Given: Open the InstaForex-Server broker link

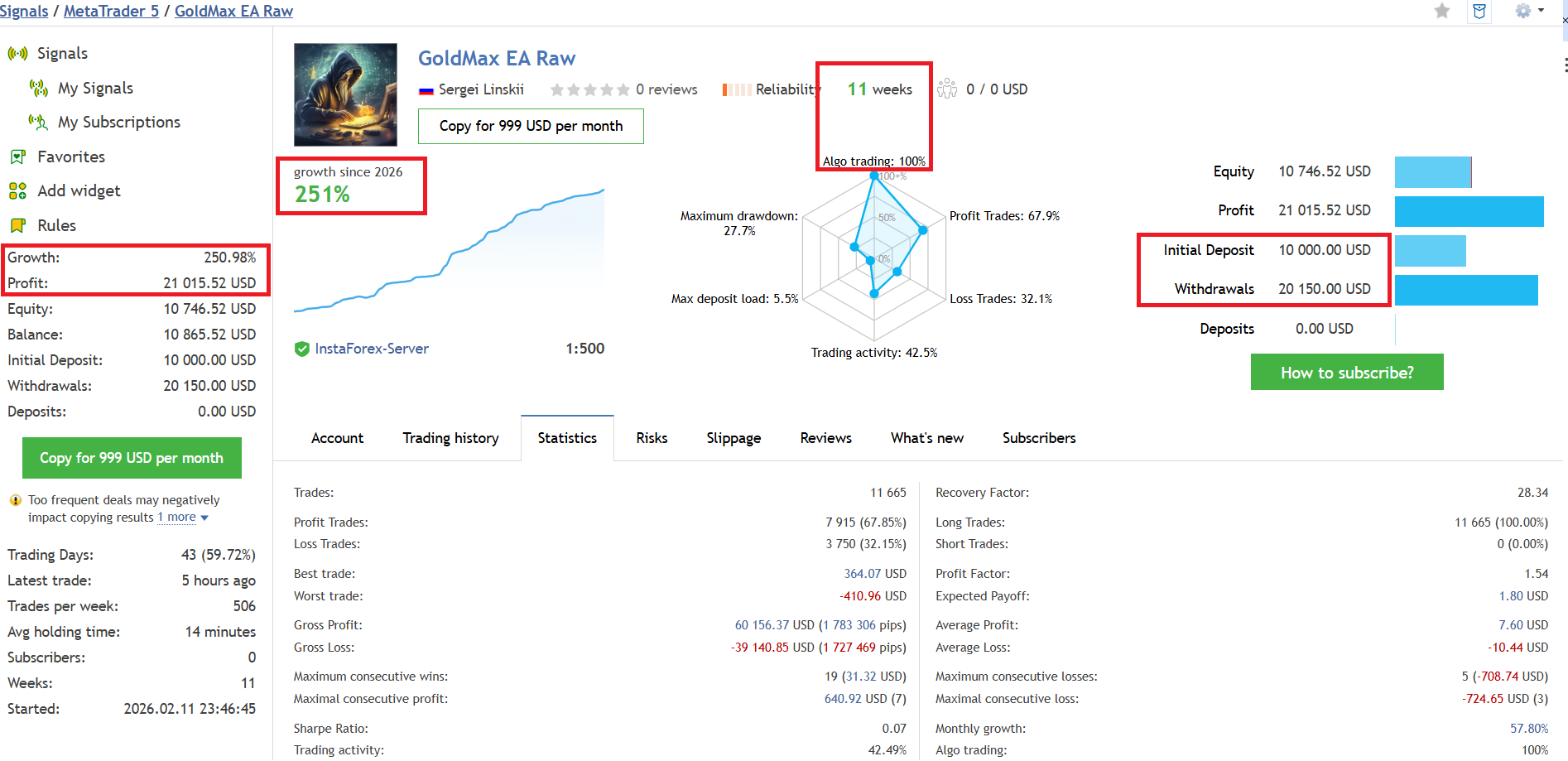Looking at the screenshot, I should [372, 349].
